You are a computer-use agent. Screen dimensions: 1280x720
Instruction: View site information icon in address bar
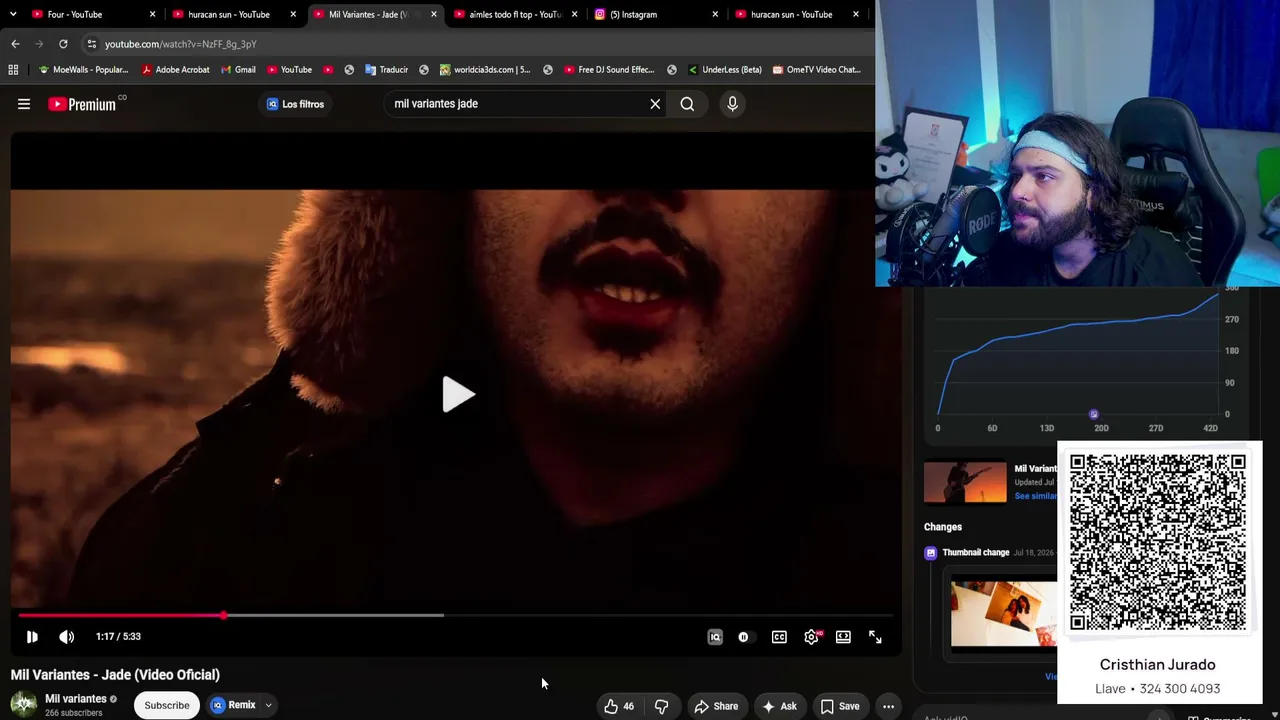coord(91,44)
